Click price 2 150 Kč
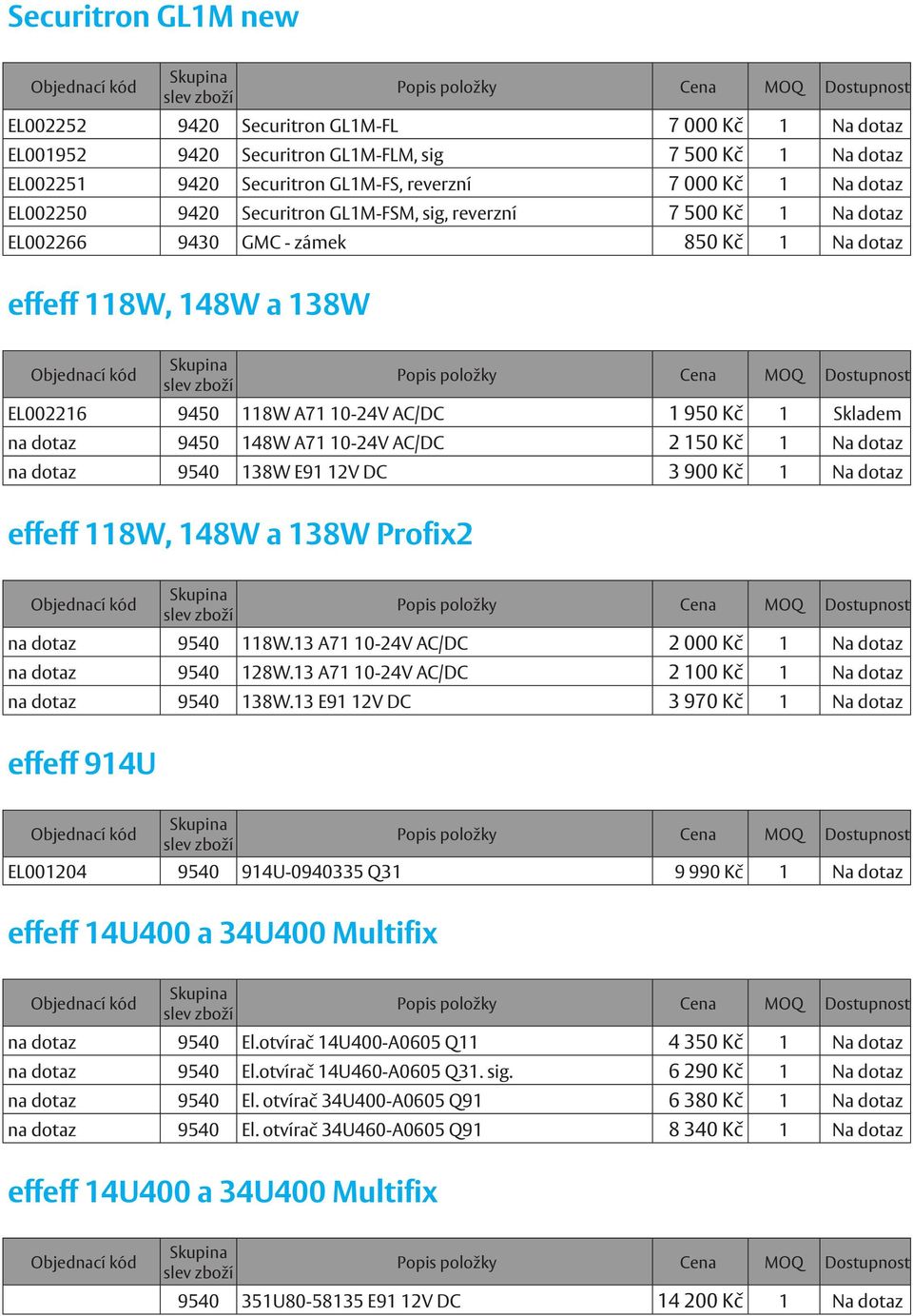The width and height of the screenshot is (913, 1316). coord(706,443)
